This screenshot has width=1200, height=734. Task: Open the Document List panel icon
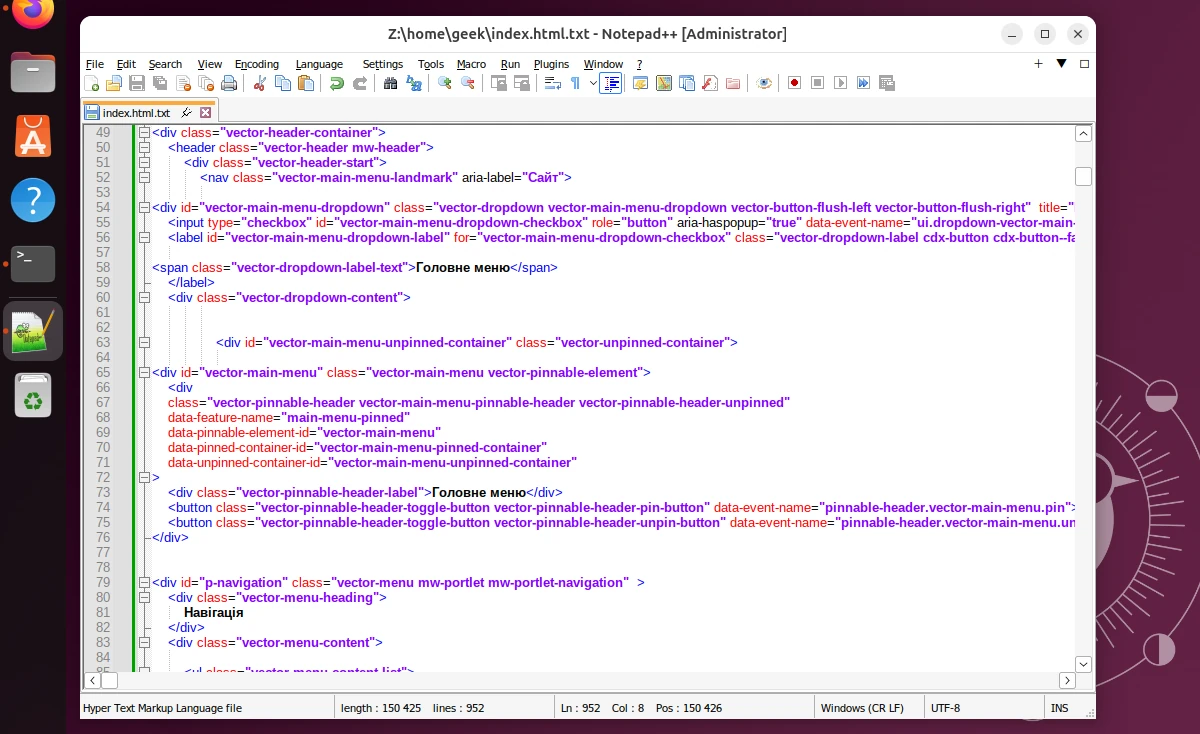tap(687, 83)
